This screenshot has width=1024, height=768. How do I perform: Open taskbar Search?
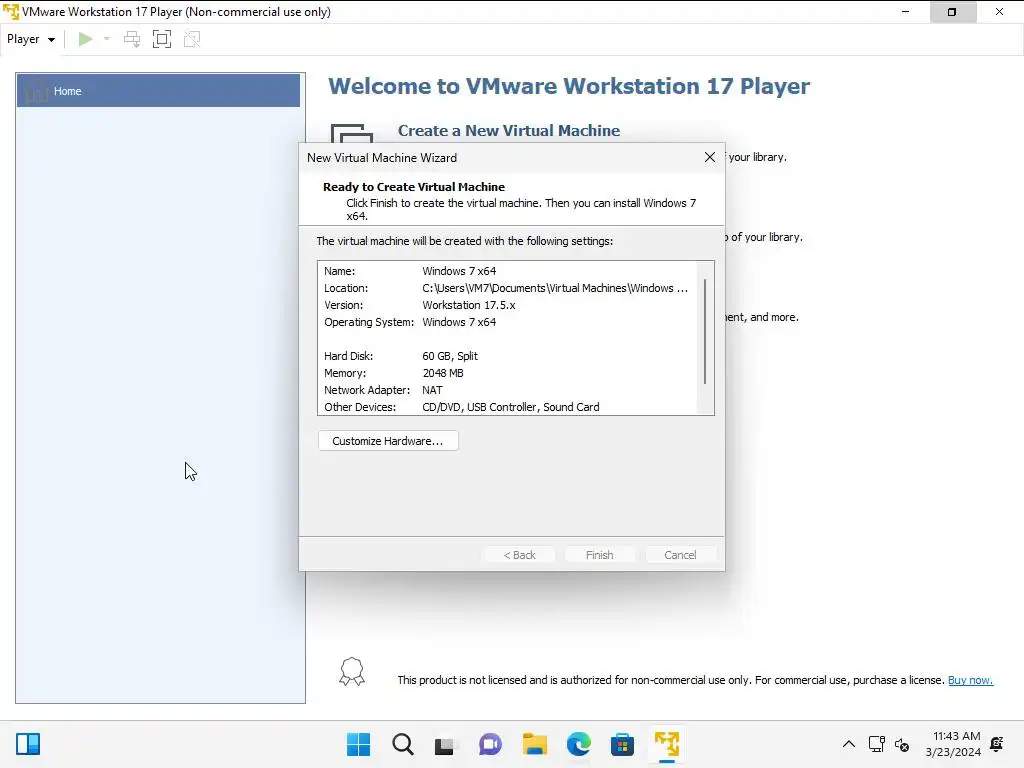point(402,744)
